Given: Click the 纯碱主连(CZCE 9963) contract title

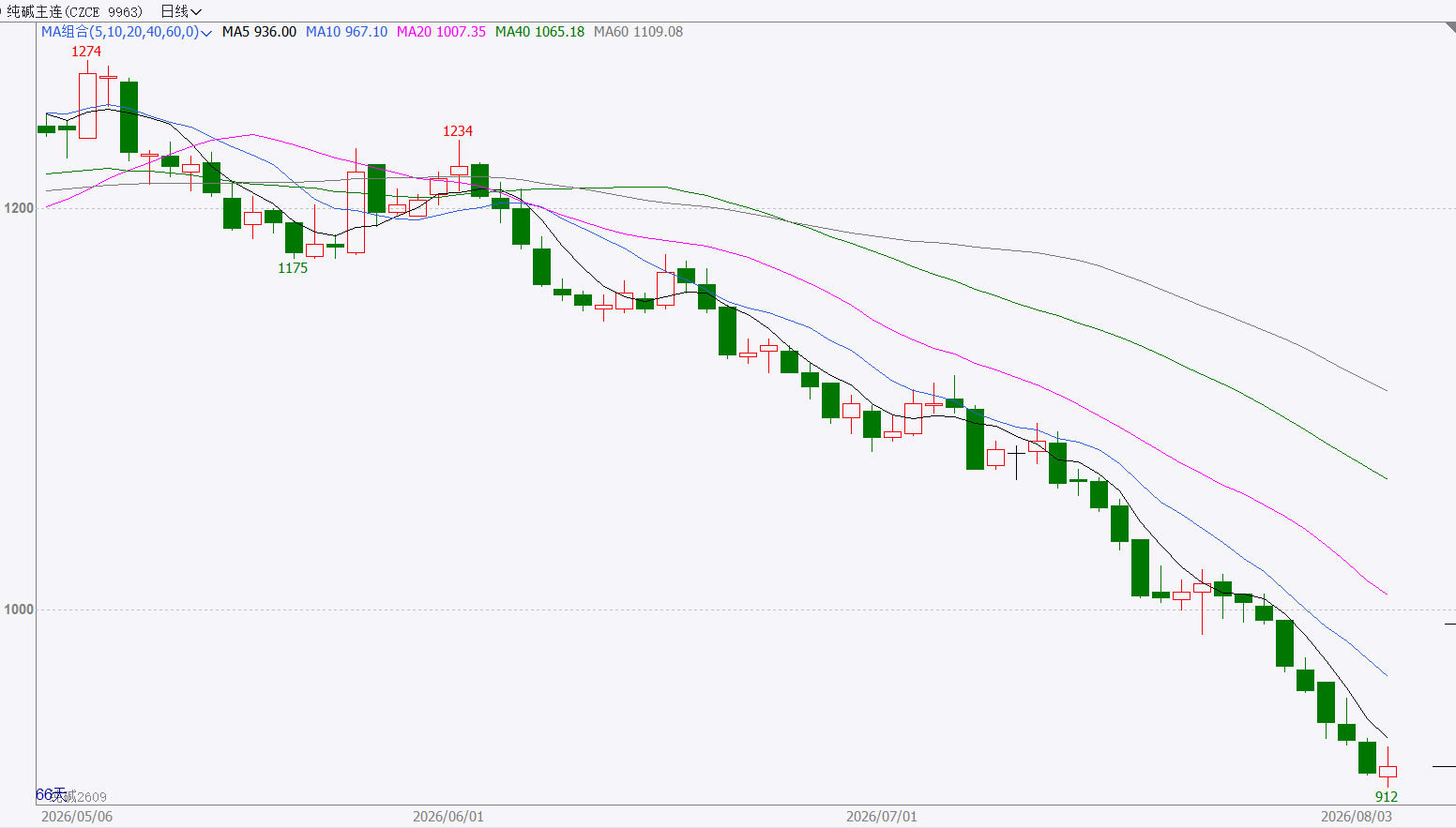Looking at the screenshot, I should click(75, 11).
